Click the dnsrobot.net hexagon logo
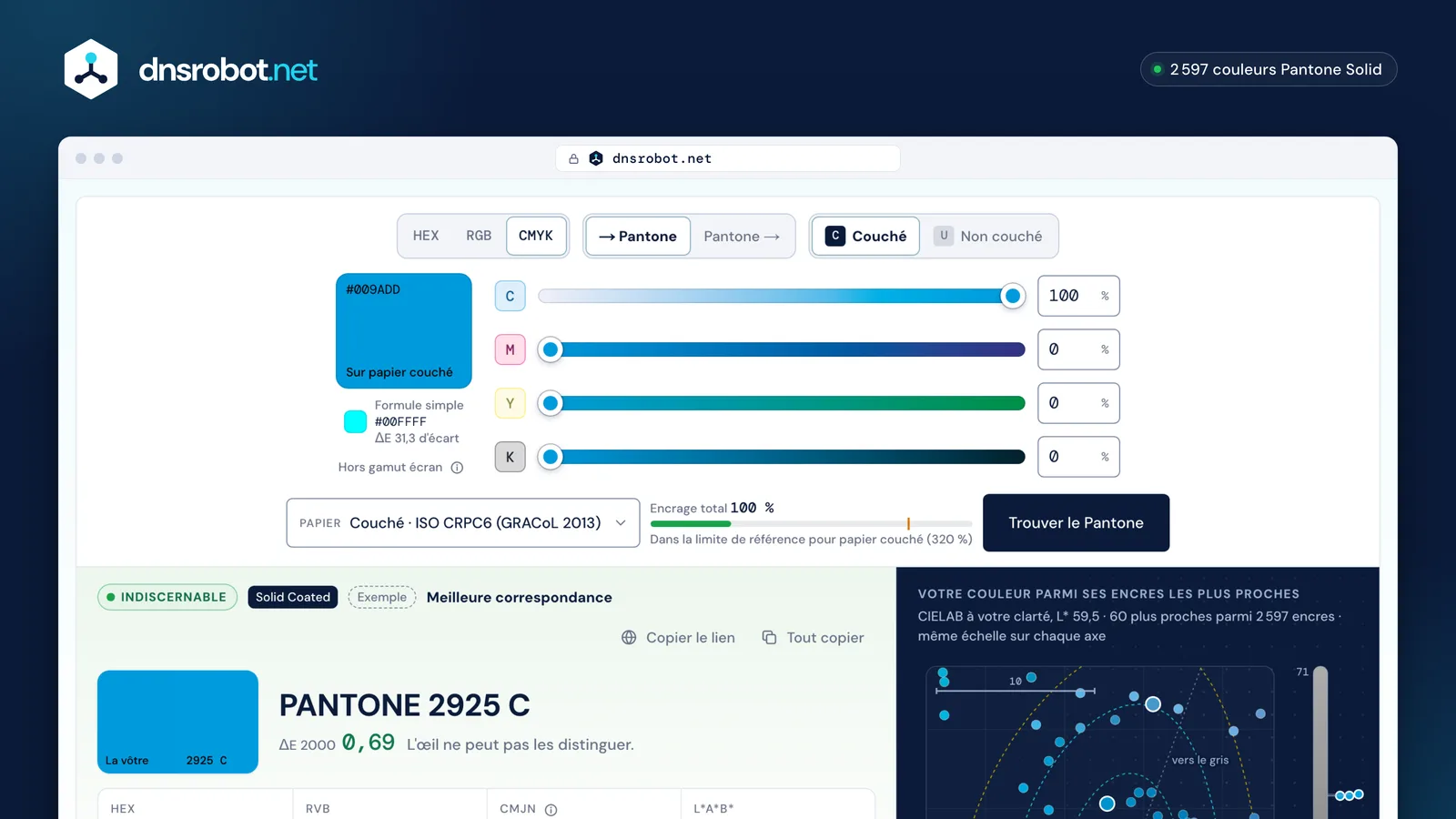The image size is (1456, 819). point(91,69)
